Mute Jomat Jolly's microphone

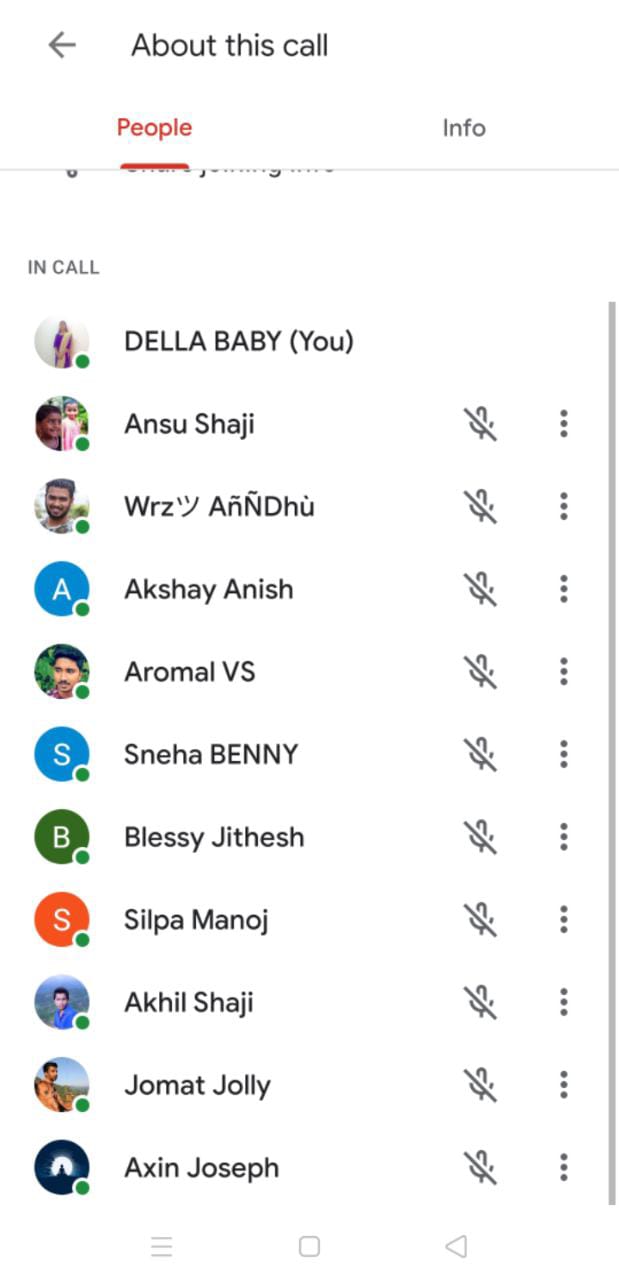click(481, 1084)
